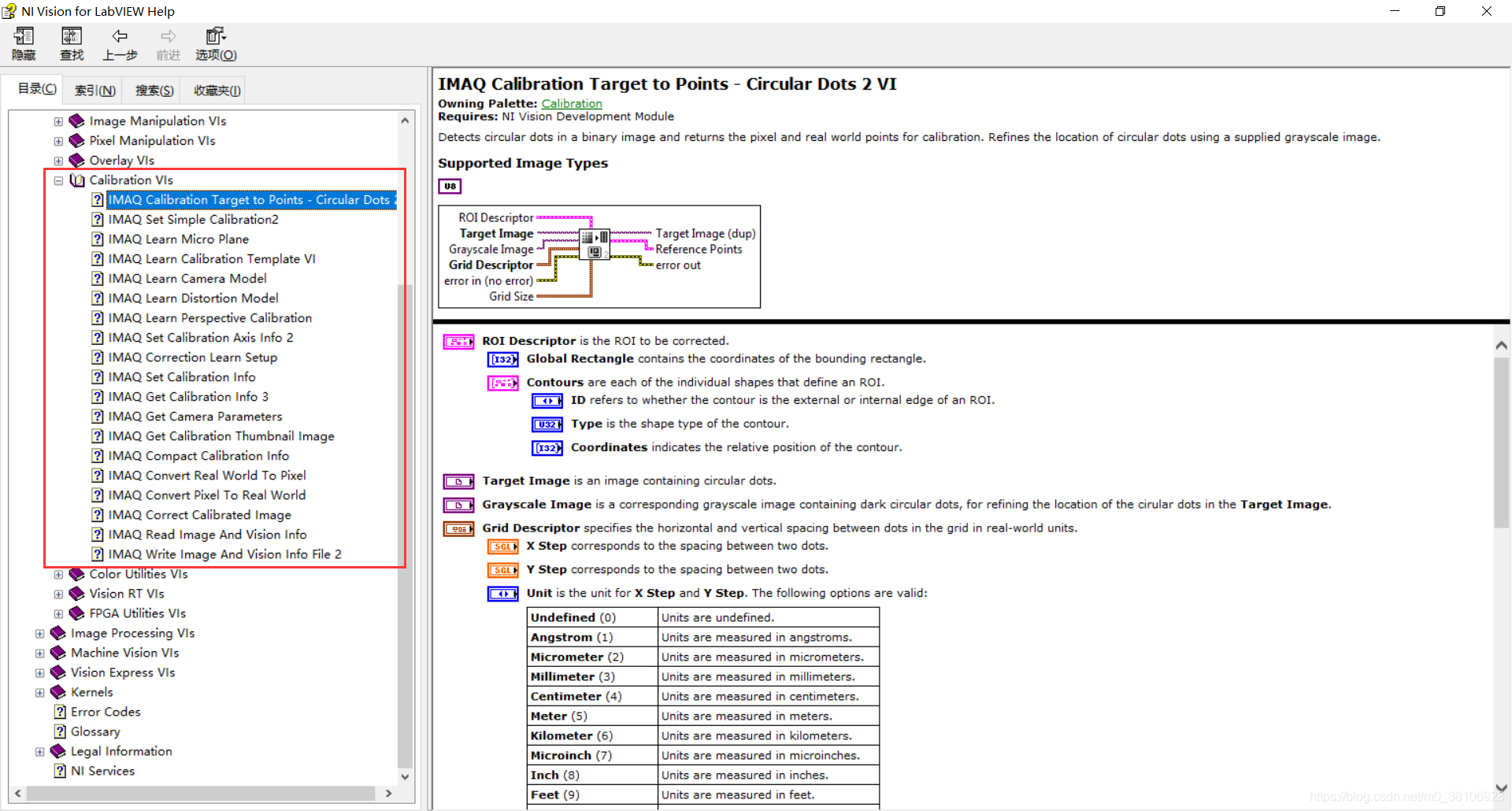Expand the Vision Express VIs node

pyautogui.click(x=39, y=672)
